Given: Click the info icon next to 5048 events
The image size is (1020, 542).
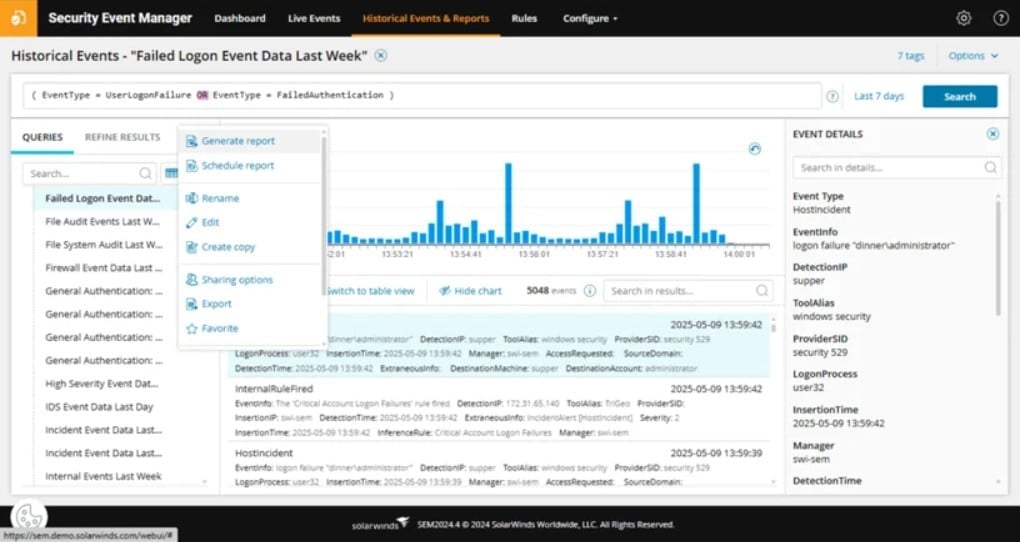Looking at the screenshot, I should 589,291.
